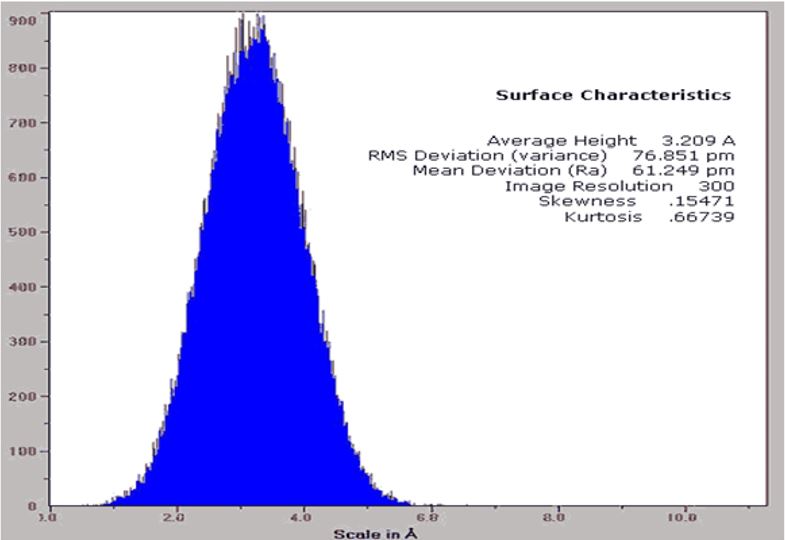Select the Mean Deviation value 61.249 pm

pyautogui.click(x=683, y=171)
